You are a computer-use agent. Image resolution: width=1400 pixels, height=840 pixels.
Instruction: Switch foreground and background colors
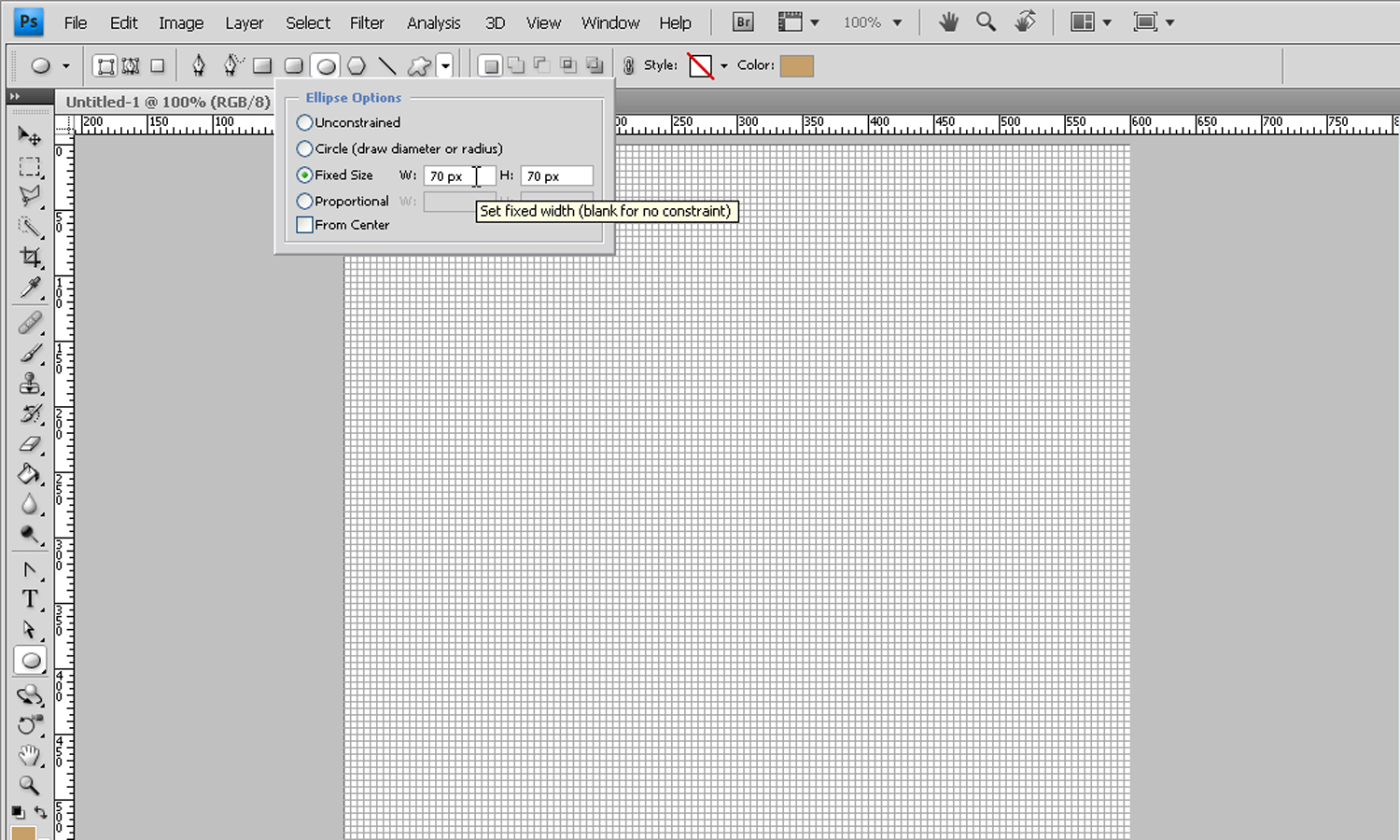40,812
